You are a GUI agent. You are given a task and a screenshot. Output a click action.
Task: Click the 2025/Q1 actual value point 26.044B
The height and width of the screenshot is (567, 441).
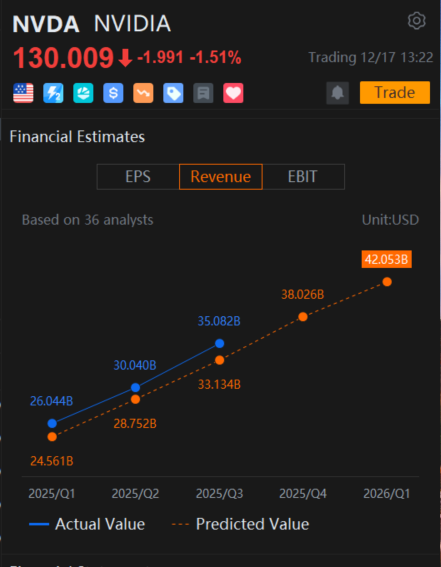pyautogui.click(x=52, y=423)
